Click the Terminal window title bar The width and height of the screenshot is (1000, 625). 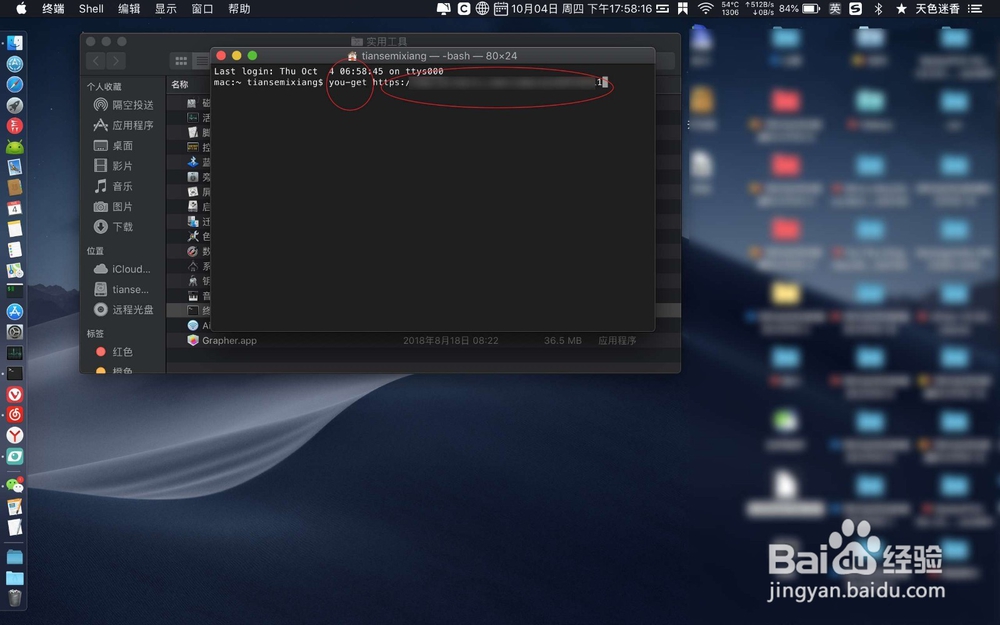click(432, 56)
